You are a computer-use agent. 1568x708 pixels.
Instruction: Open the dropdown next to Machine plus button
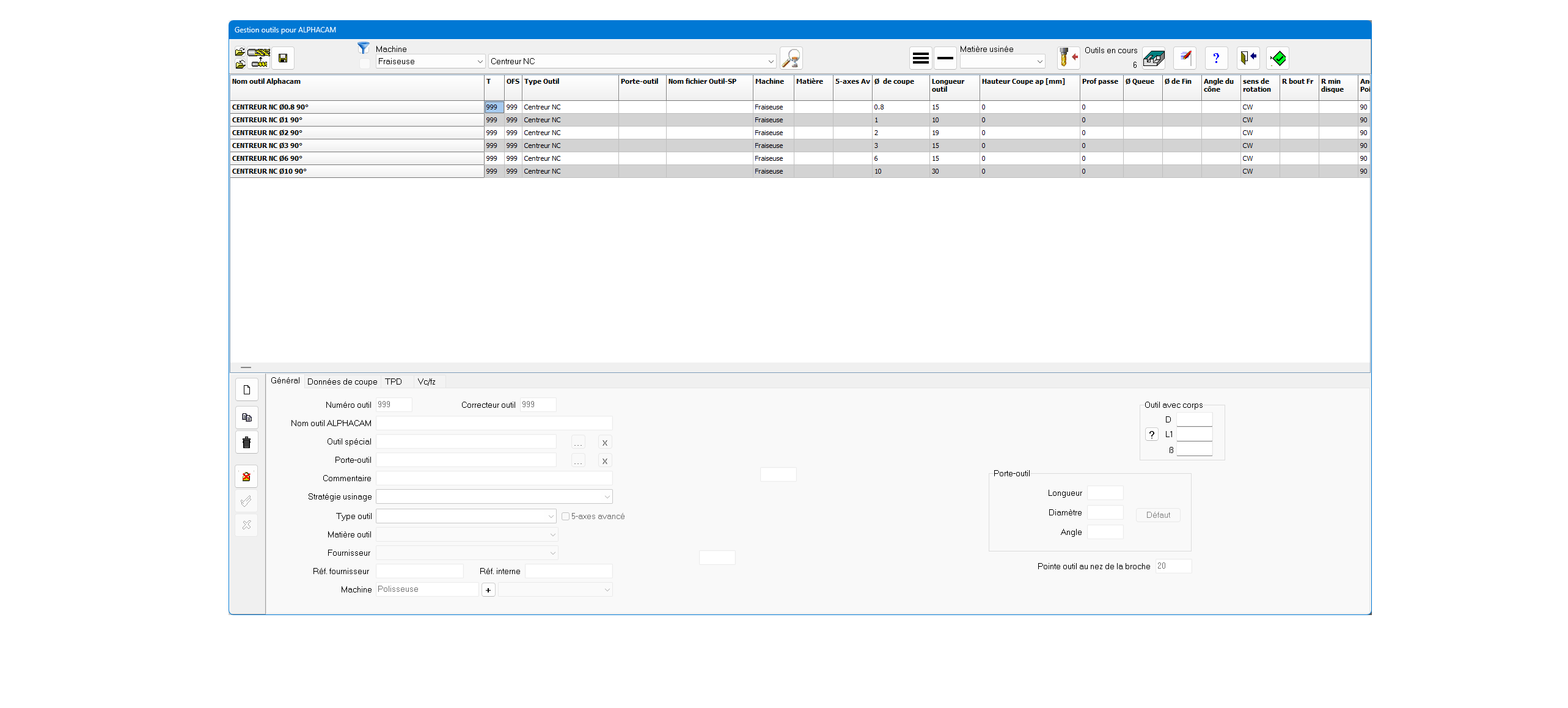[x=555, y=589]
